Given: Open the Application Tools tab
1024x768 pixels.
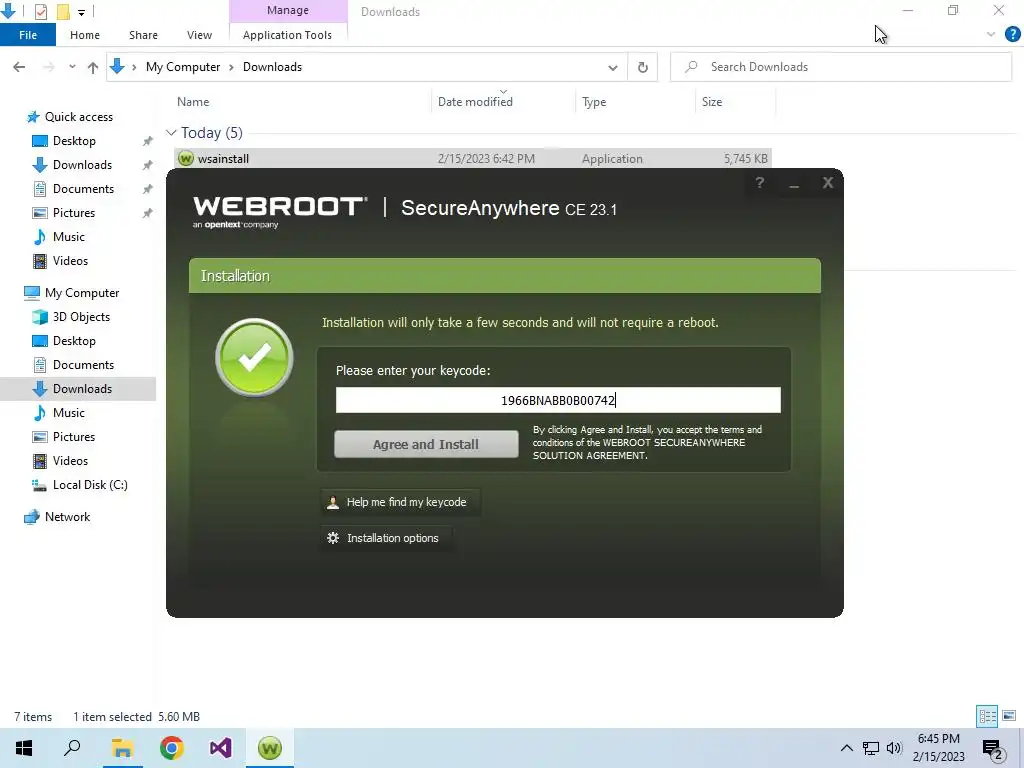Looking at the screenshot, I should point(287,35).
